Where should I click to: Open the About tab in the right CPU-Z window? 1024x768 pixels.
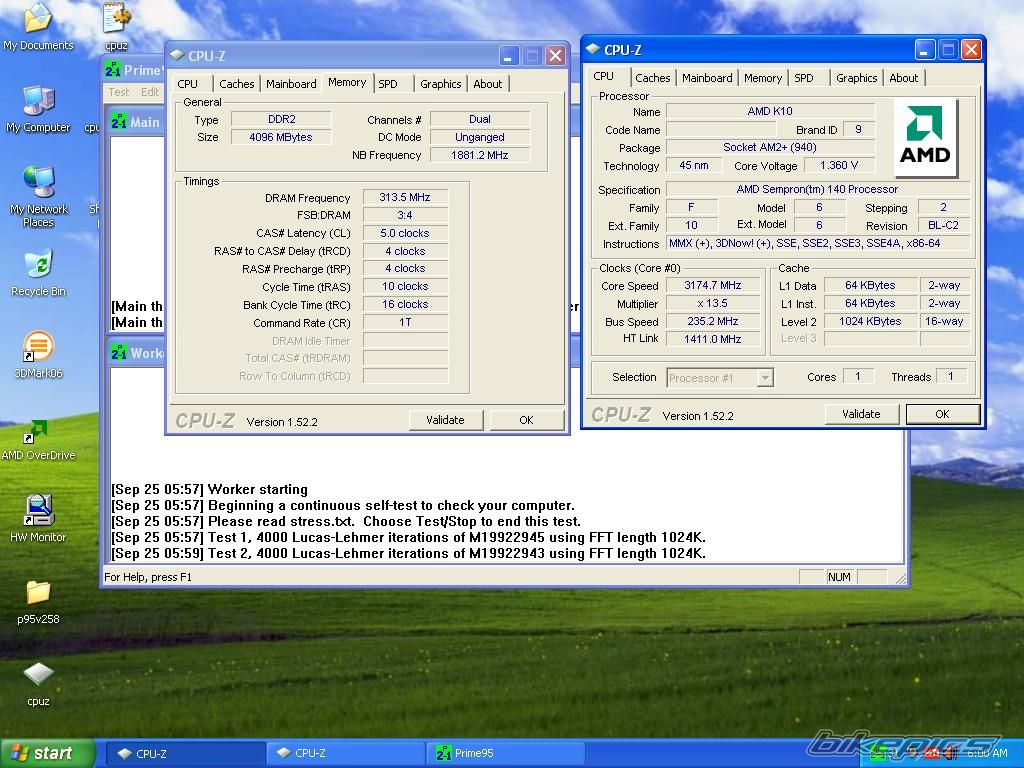(903, 78)
